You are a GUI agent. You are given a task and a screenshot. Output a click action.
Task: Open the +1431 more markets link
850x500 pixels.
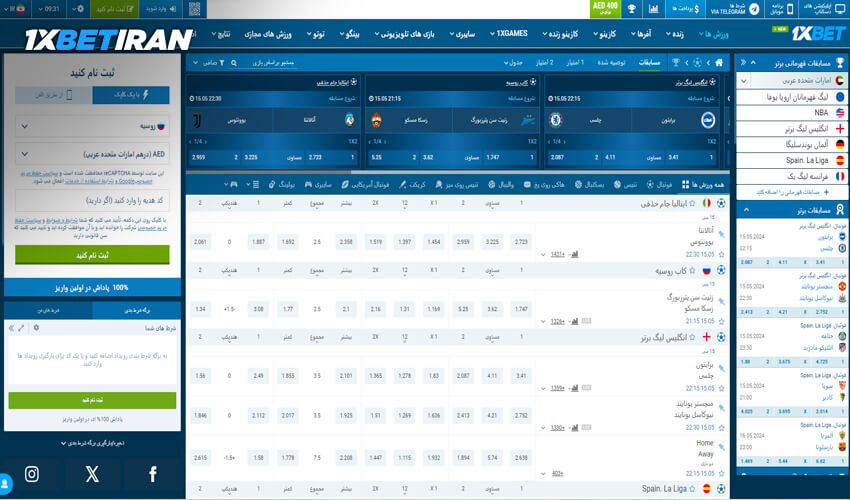coord(558,254)
